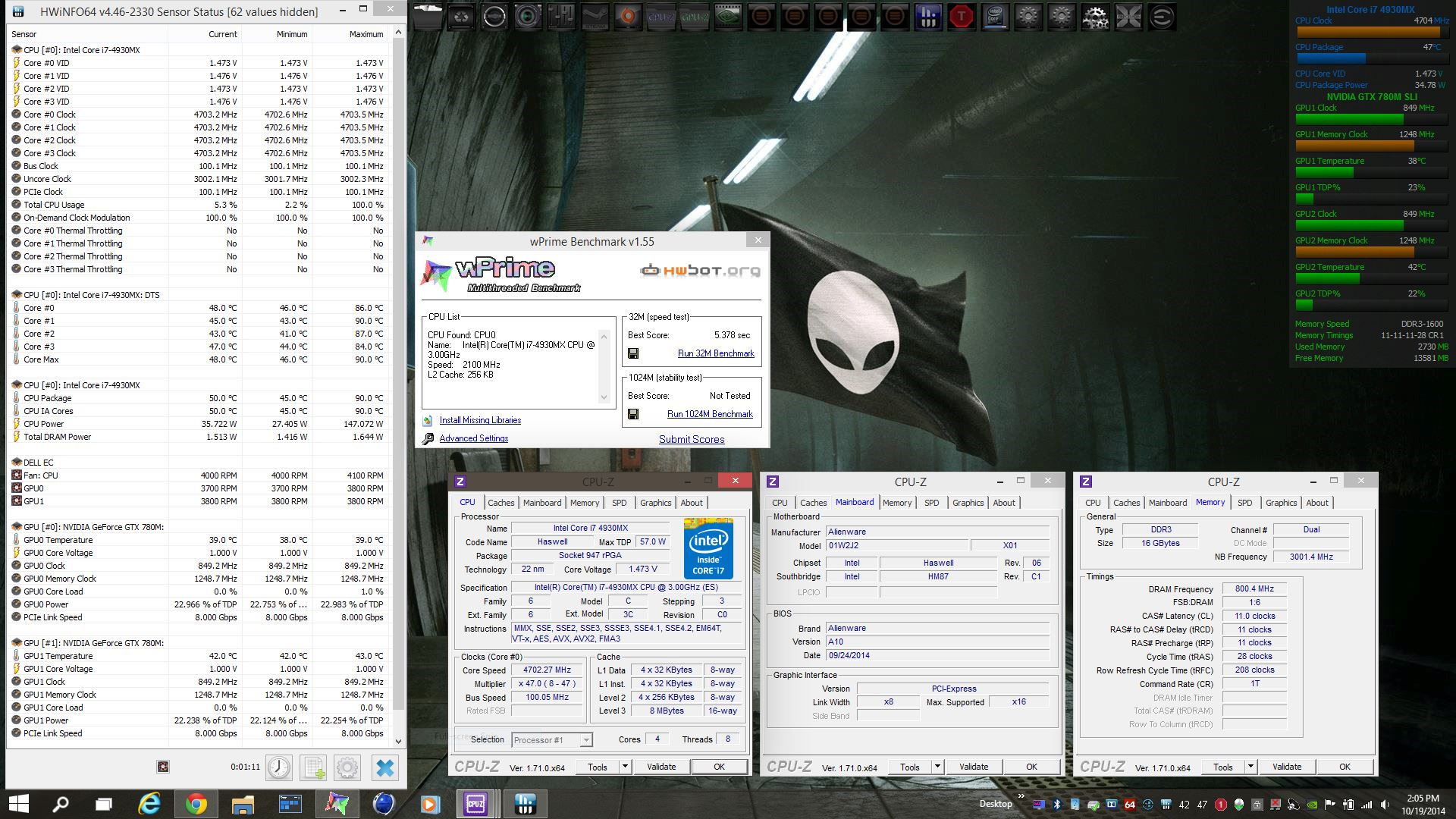The height and width of the screenshot is (819, 1456).
Task: Launch Origin from the top dock
Action: [628, 17]
